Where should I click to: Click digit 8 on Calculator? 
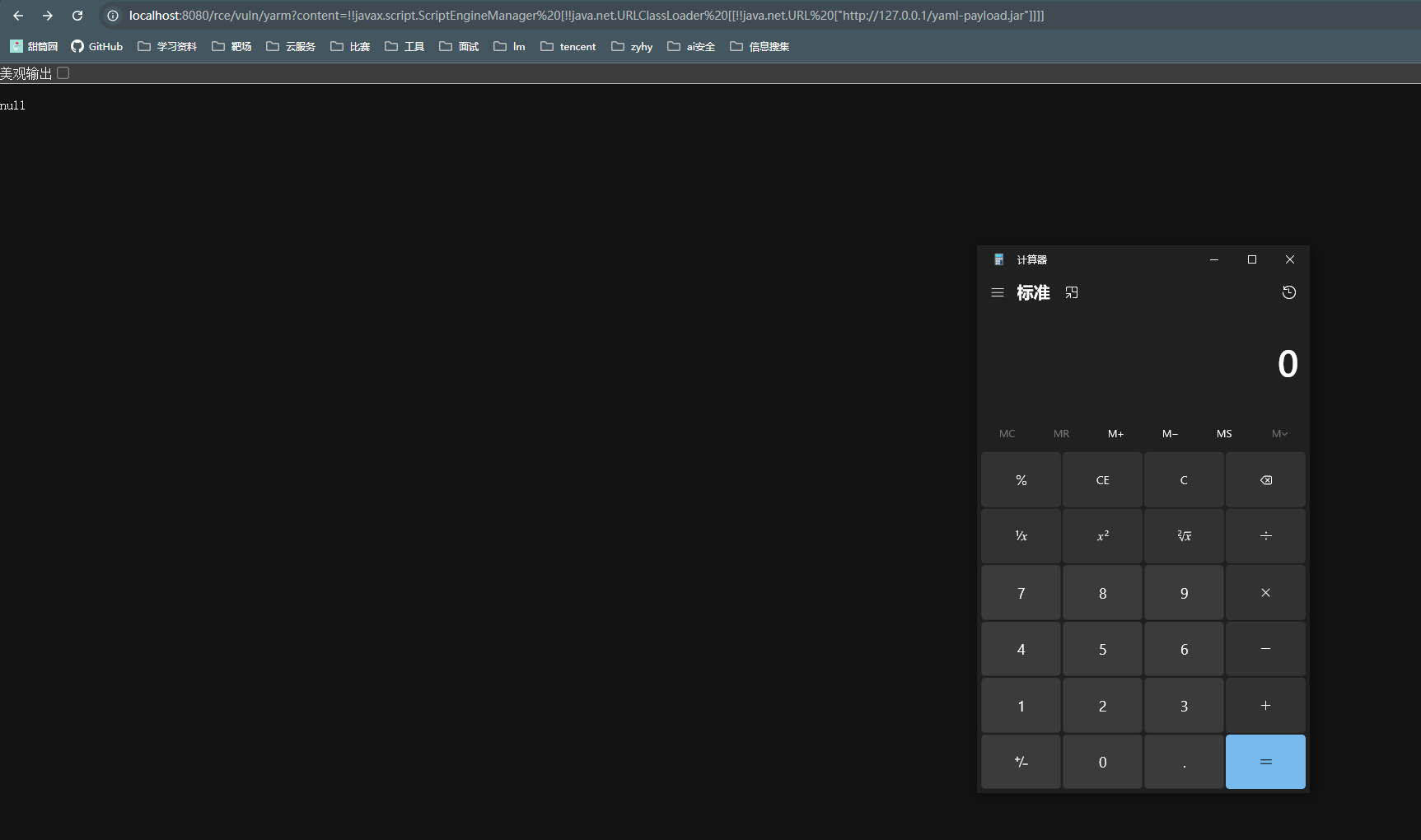point(1102,593)
